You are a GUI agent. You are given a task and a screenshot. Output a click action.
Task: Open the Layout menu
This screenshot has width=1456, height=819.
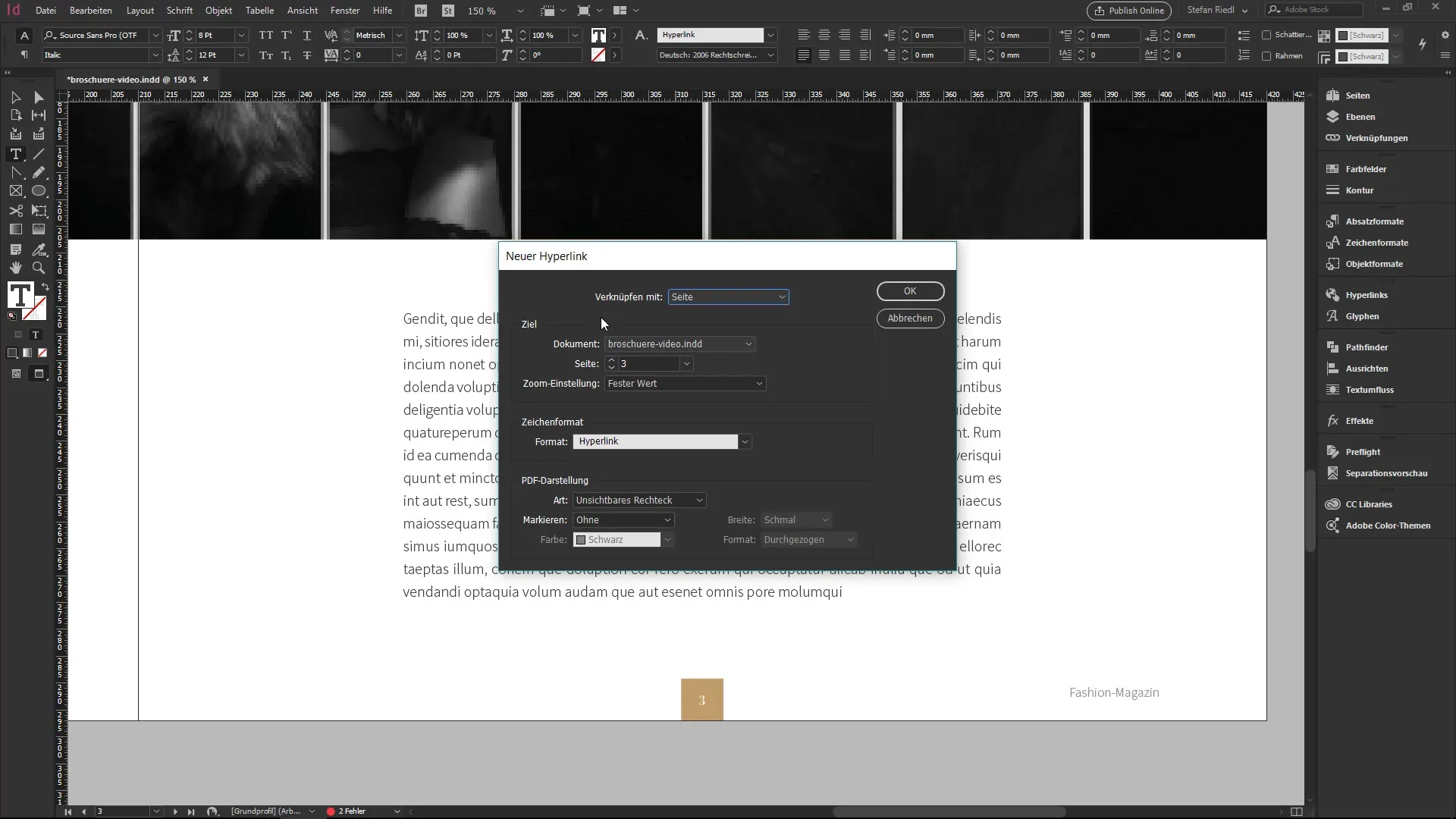point(140,11)
